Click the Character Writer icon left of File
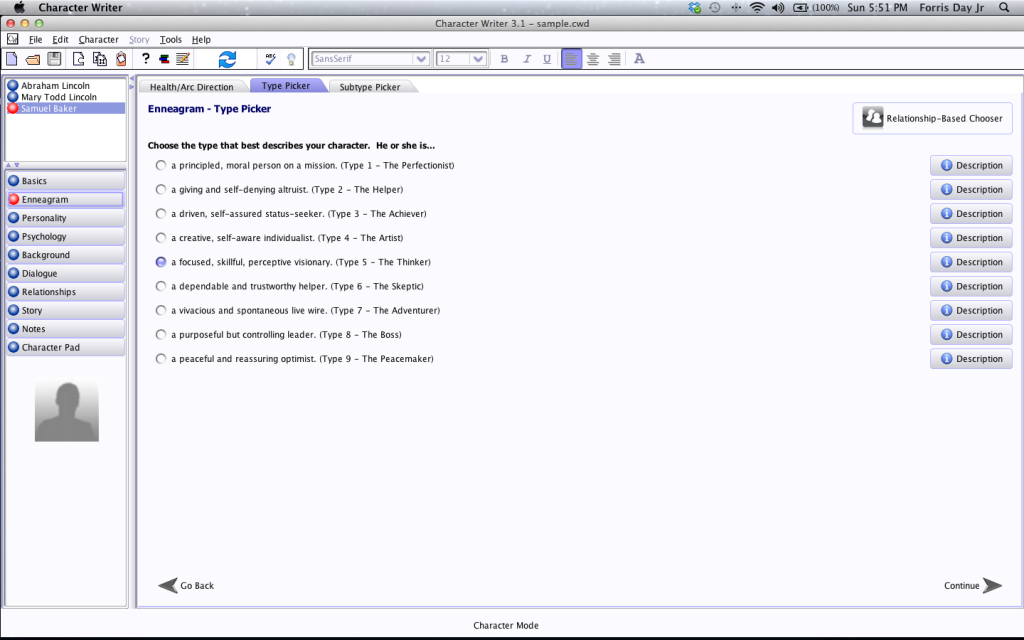Image resolution: width=1024 pixels, height=640 pixels. pyautogui.click(x=12, y=39)
